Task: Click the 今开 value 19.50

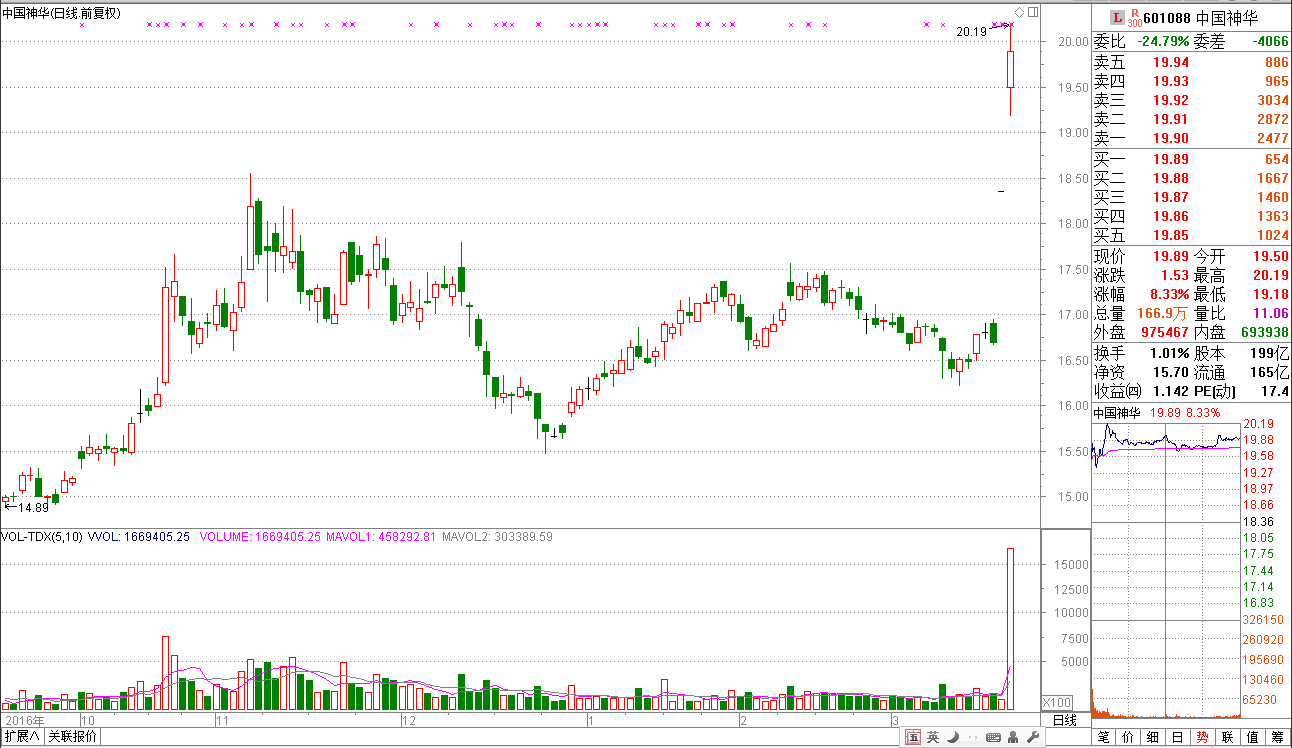Action: [x=1271, y=257]
